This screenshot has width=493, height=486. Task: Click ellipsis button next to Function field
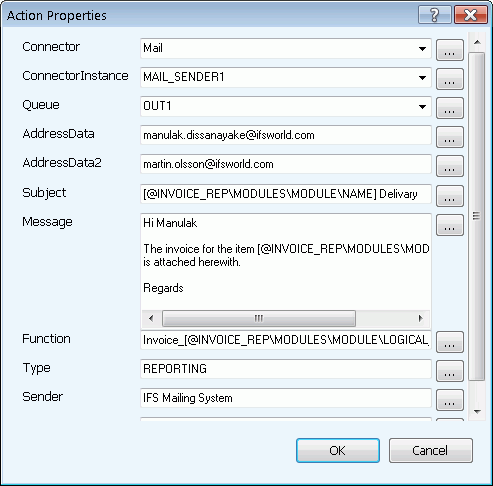click(450, 342)
